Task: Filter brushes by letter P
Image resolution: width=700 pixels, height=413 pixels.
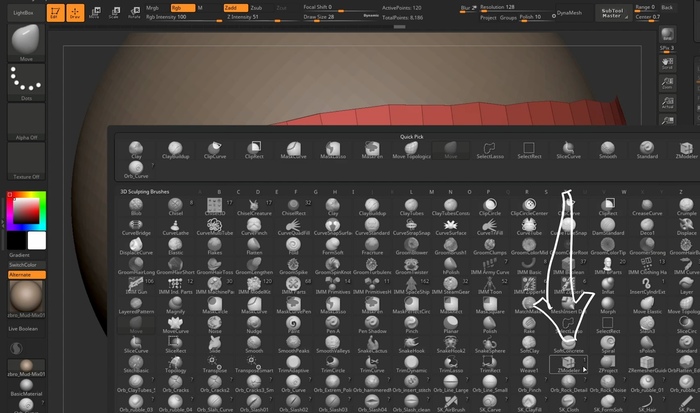Action: (488, 192)
